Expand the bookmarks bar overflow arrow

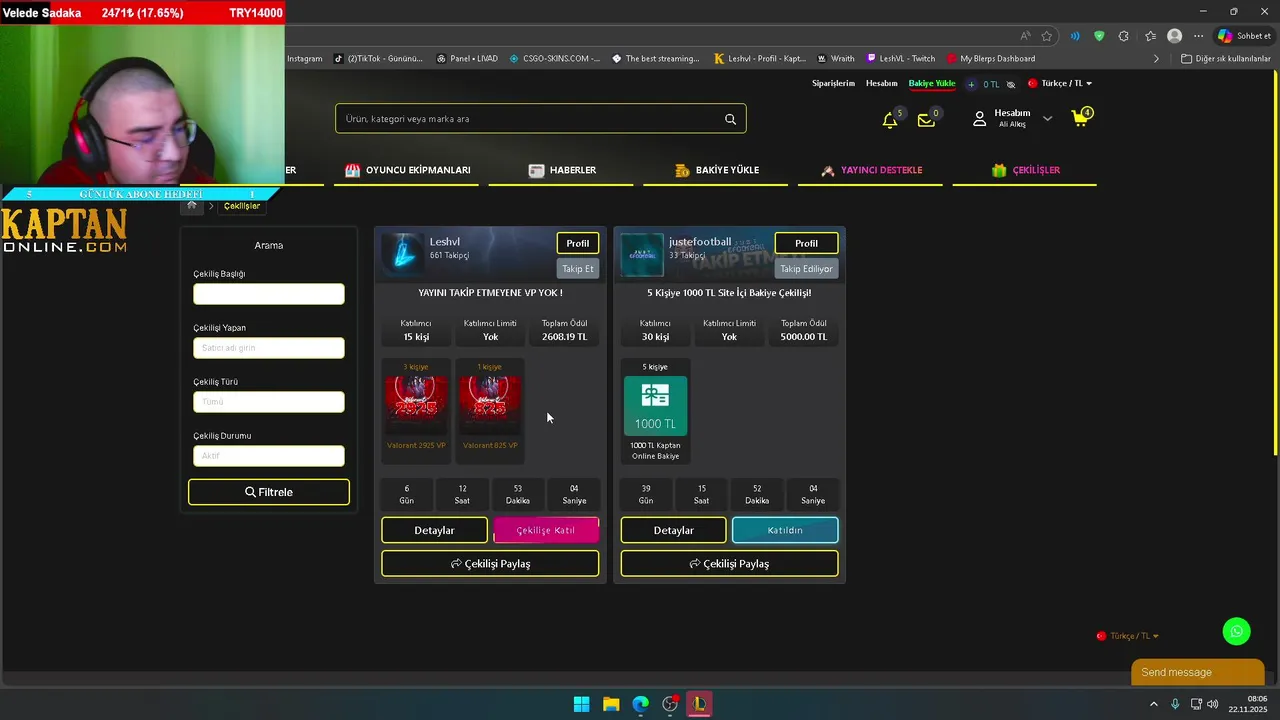pos(1156,59)
